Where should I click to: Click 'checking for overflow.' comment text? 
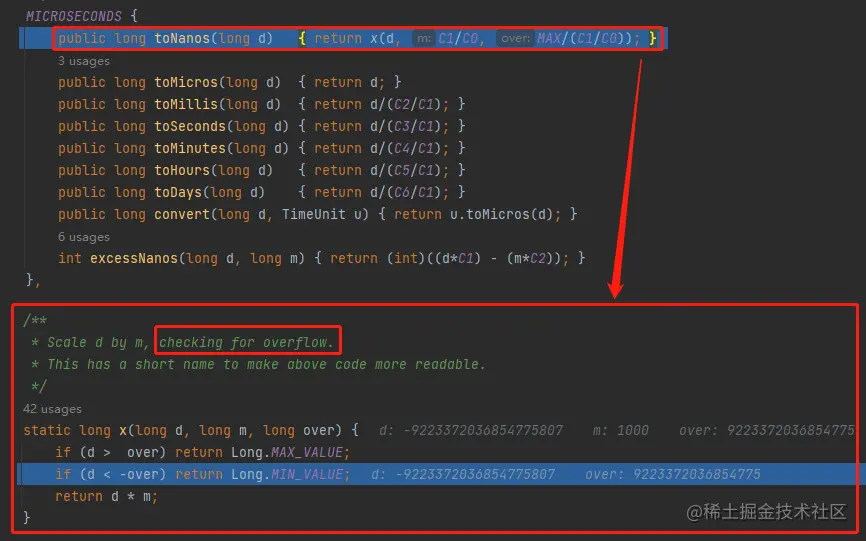pos(246,342)
